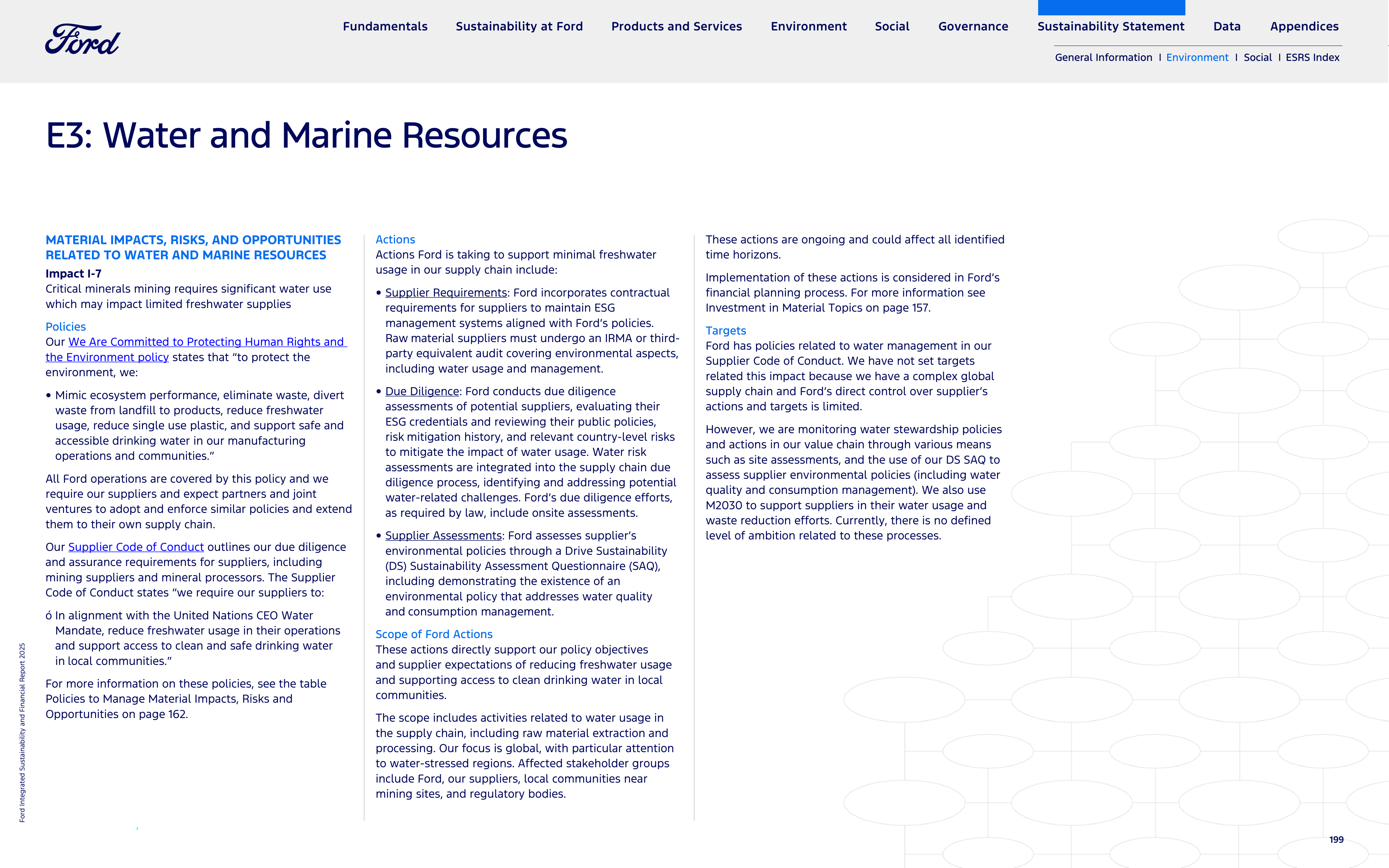The width and height of the screenshot is (1389, 868).
Task: Click 'All Ford operations are covered' paragraph
Action: click(x=199, y=501)
